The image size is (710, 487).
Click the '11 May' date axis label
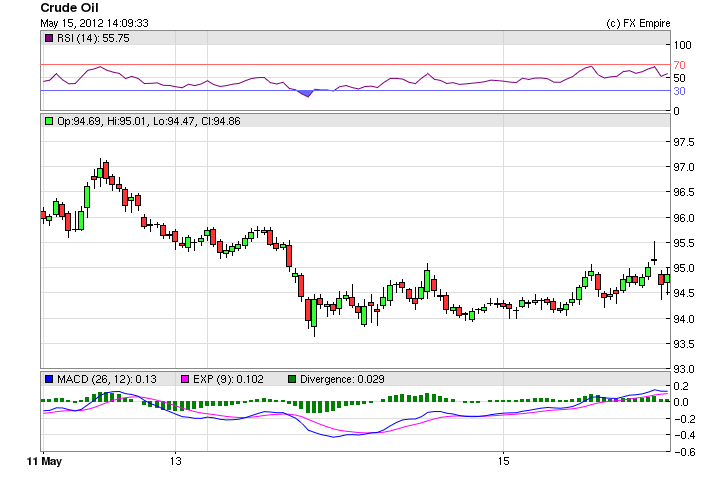[x=44, y=461]
